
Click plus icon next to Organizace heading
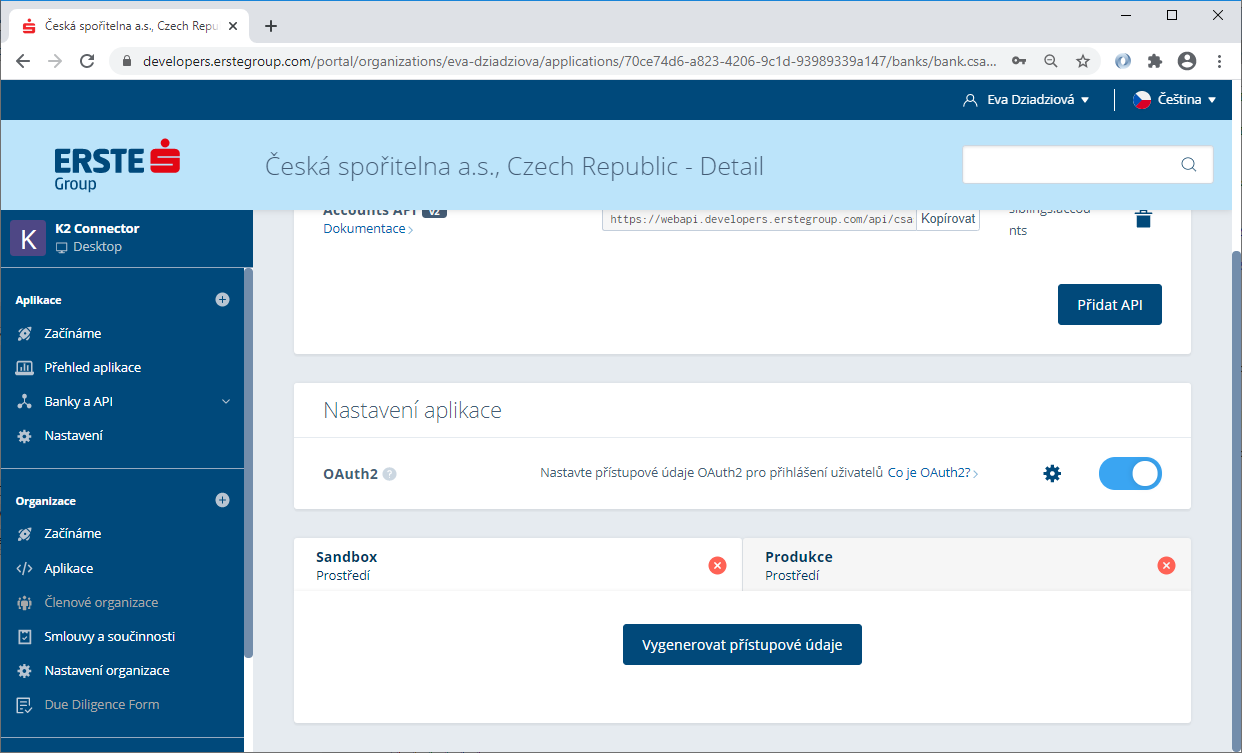[x=223, y=500]
